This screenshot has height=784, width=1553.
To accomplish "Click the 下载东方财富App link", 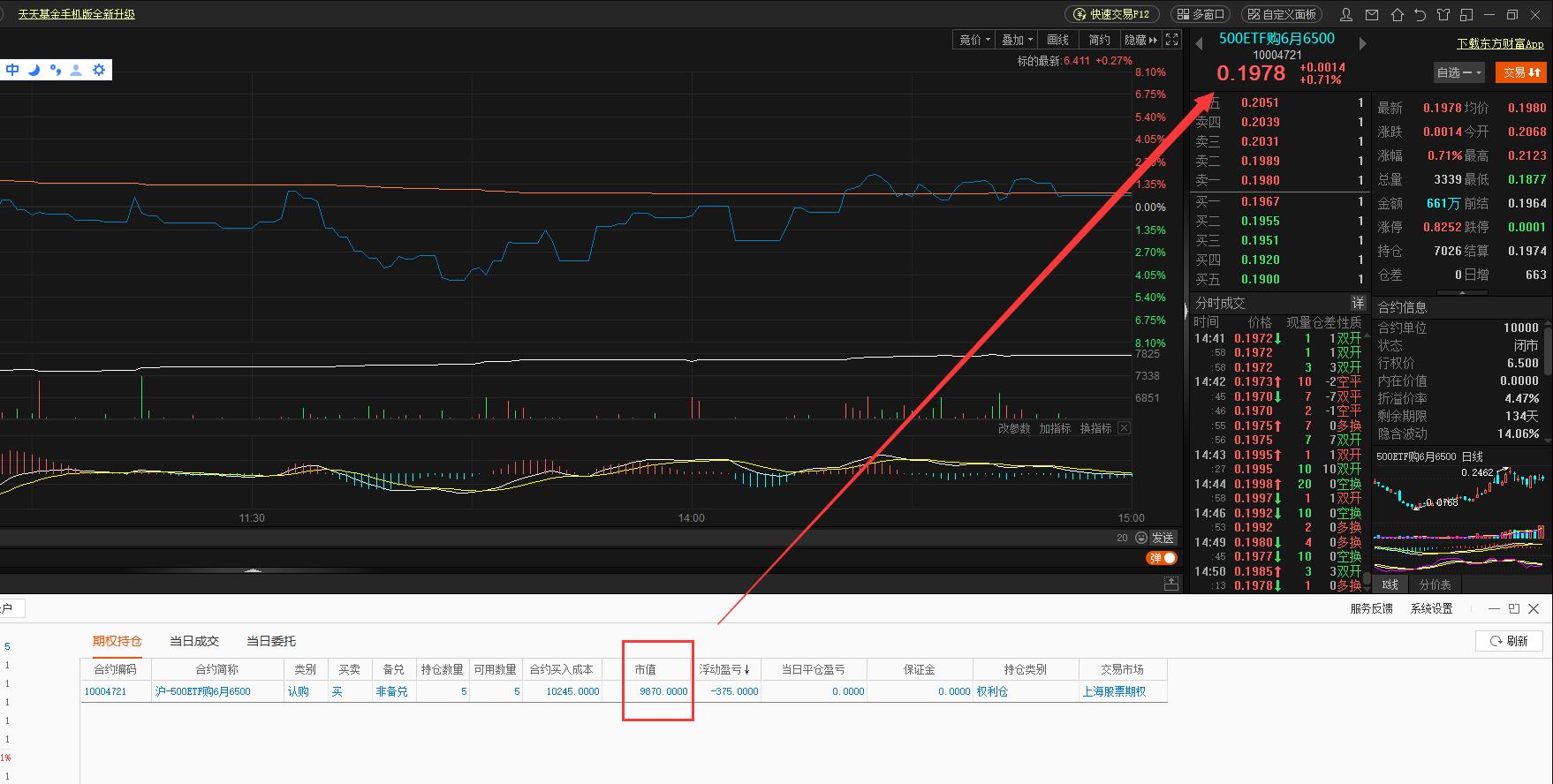I will point(1500,43).
